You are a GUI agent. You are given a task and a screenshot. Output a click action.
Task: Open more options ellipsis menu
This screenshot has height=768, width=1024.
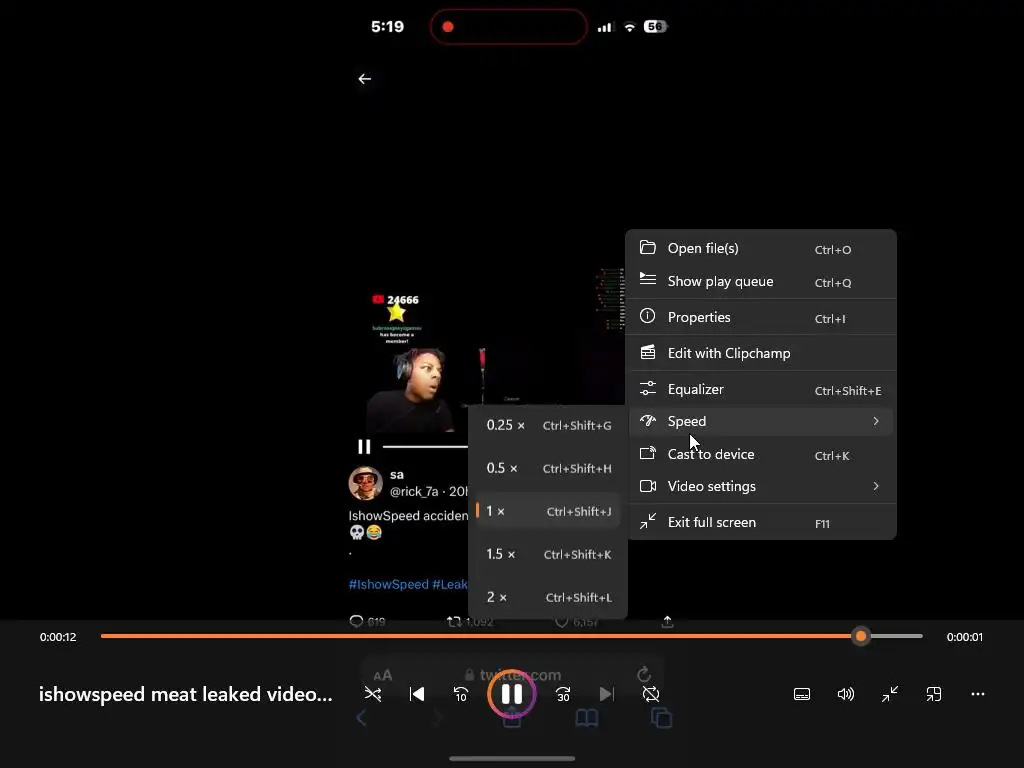978,694
